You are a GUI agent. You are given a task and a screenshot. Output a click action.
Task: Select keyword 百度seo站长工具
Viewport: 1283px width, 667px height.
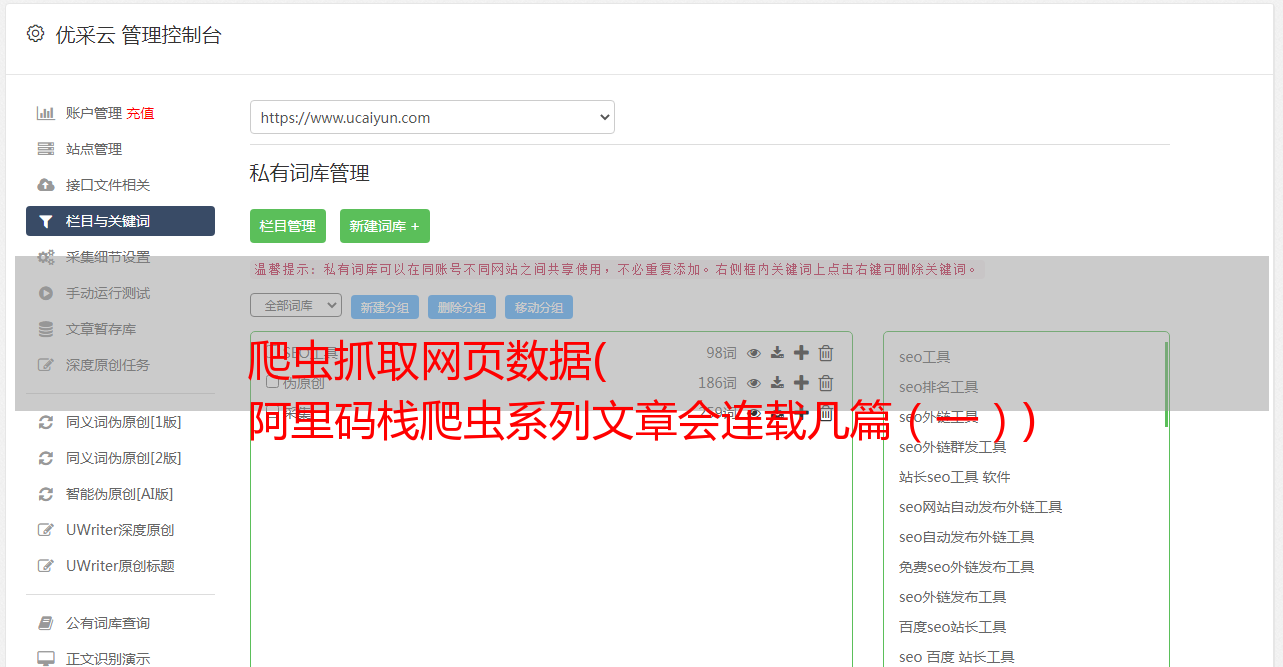click(953, 627)
